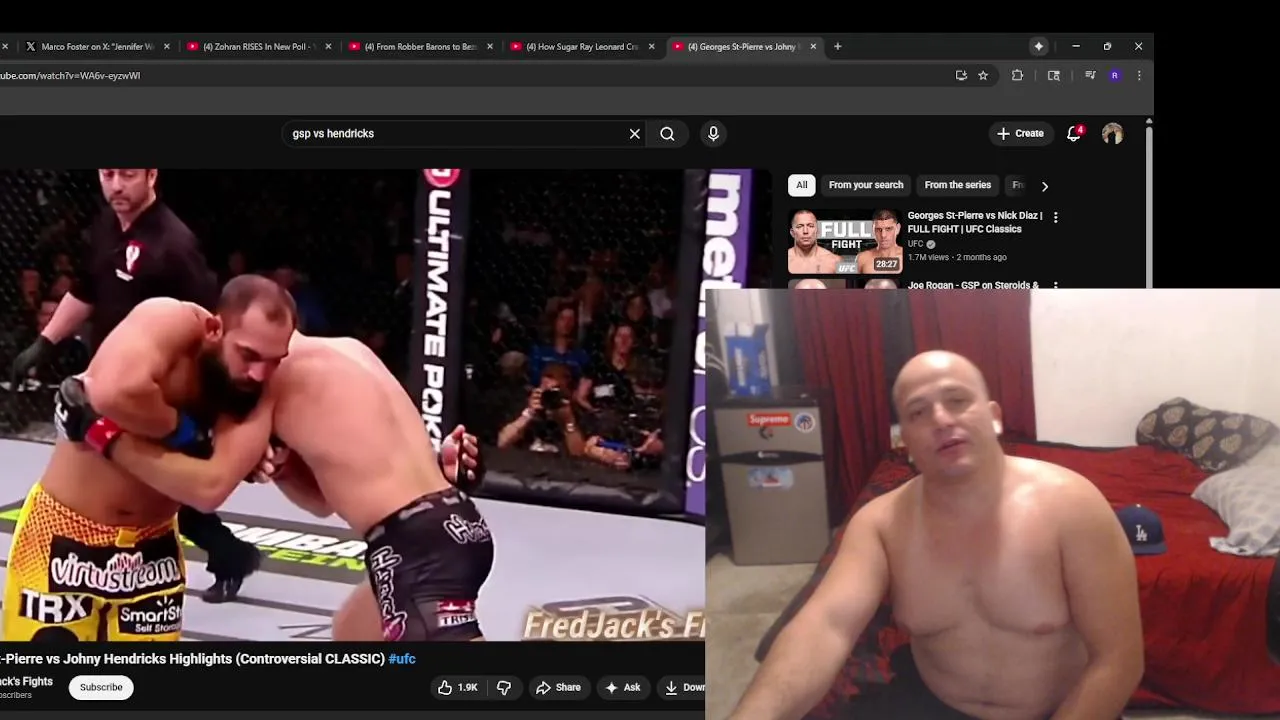The width and height of the screenshot is (1280, 720).
Task: Select the 'All' filter chip
Action: coord(801,185)
